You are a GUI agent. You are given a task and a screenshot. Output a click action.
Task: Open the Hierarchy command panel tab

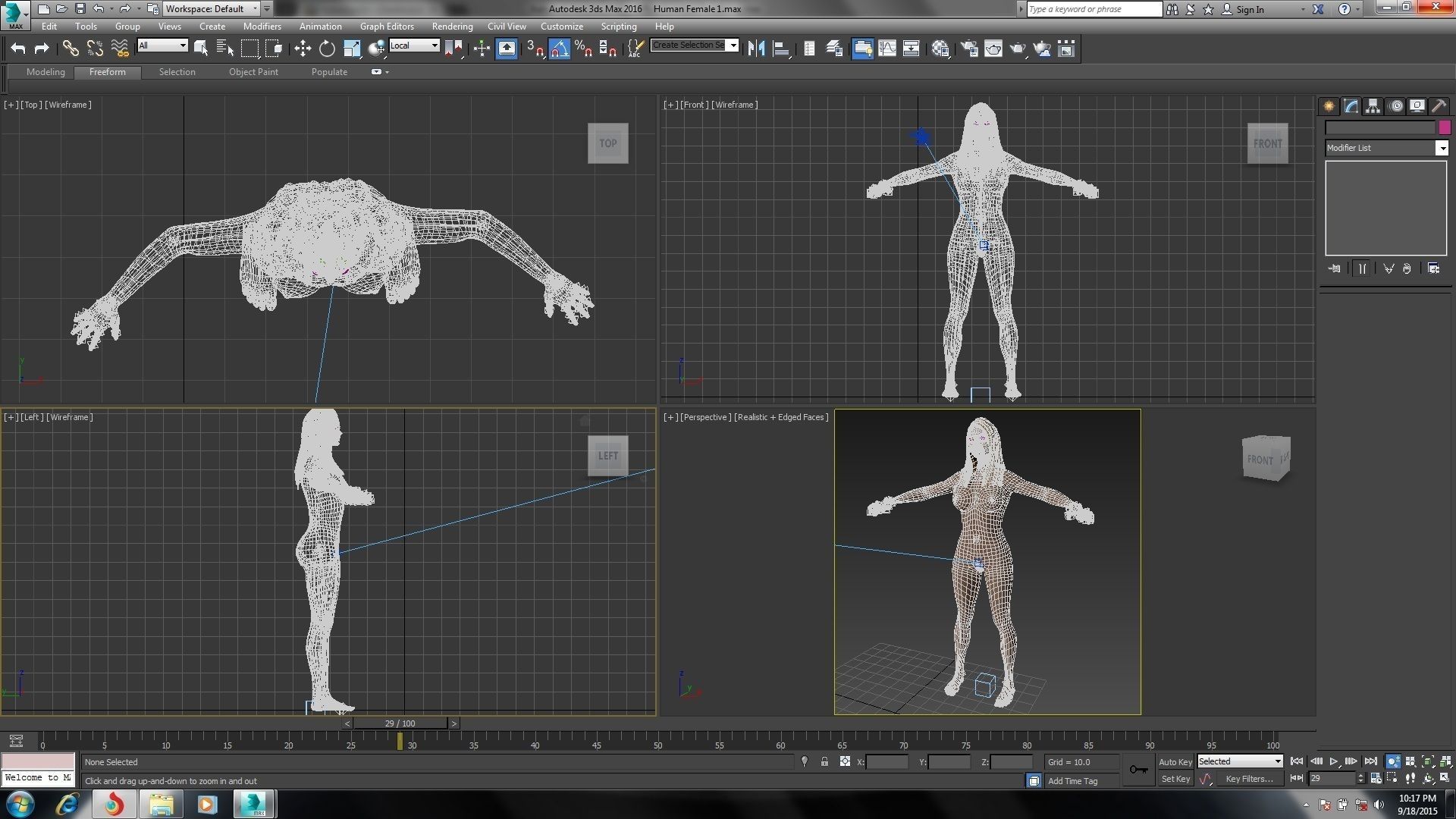click(x=1373, y=106)
